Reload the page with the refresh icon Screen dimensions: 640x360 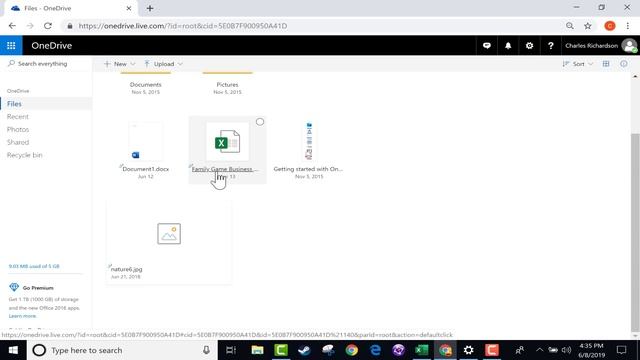coord(48,26)
